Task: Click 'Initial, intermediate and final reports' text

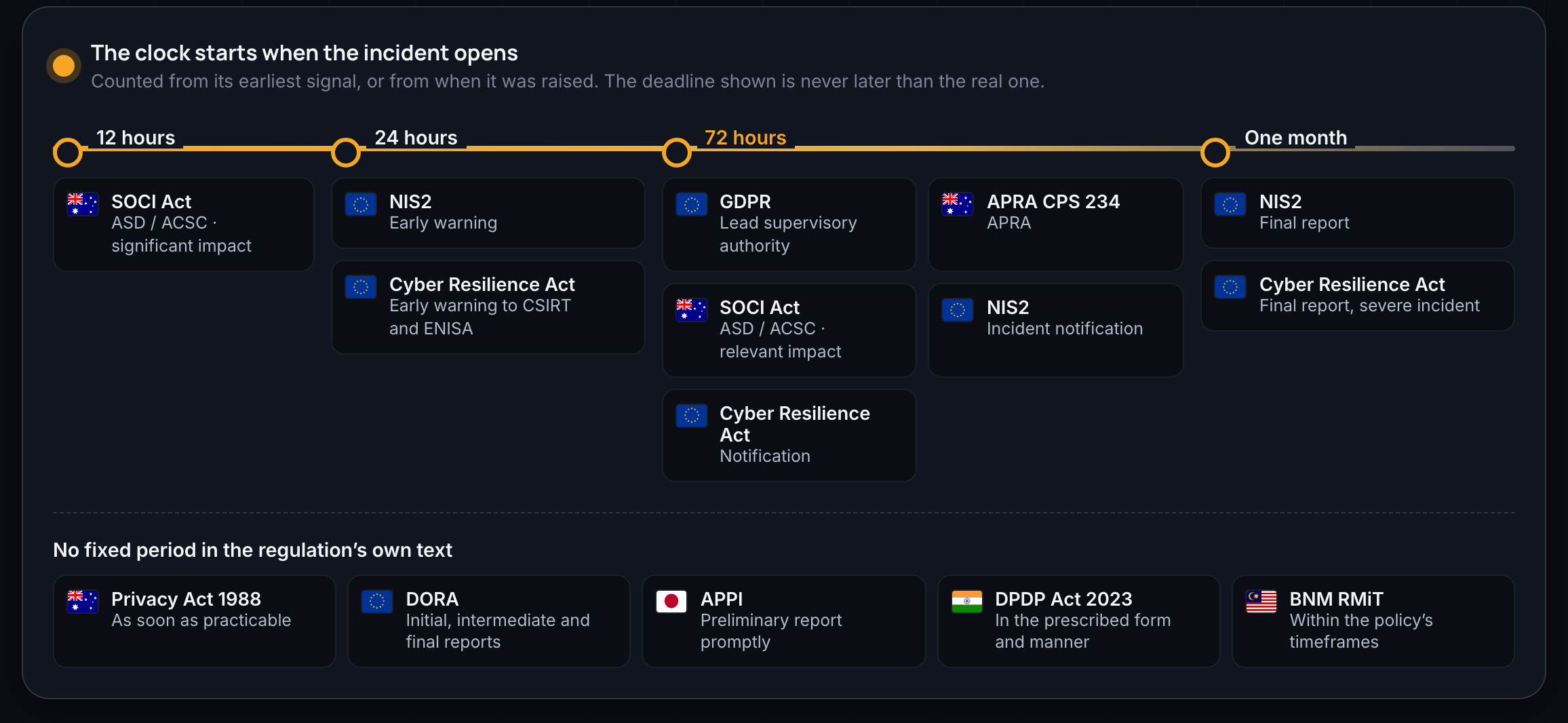Action: tap(498, 631)
